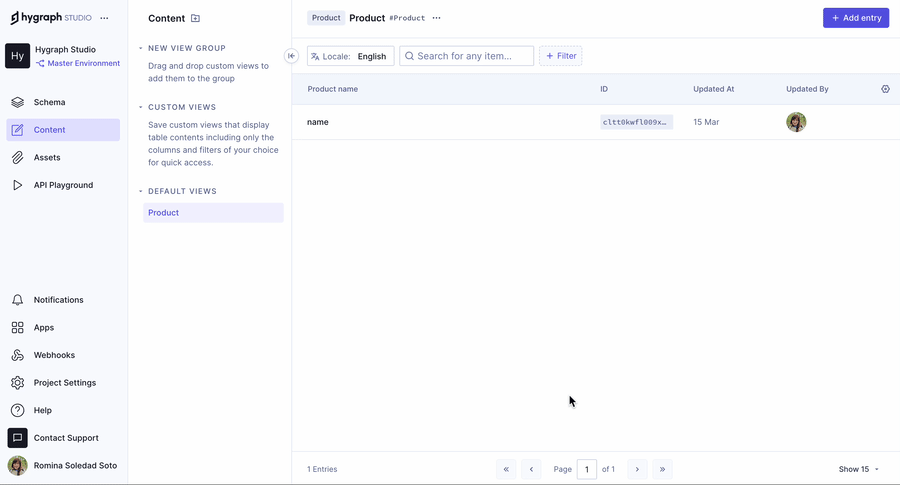Open the API Playground
The height and width of the screenshot is (485, 900).
(63, 185)
